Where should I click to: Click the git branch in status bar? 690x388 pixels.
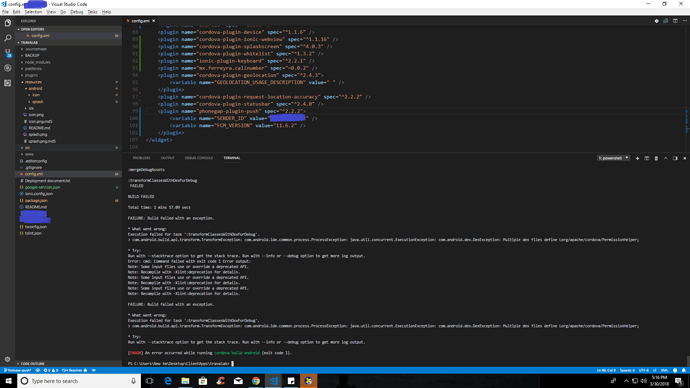pos(18,370)
